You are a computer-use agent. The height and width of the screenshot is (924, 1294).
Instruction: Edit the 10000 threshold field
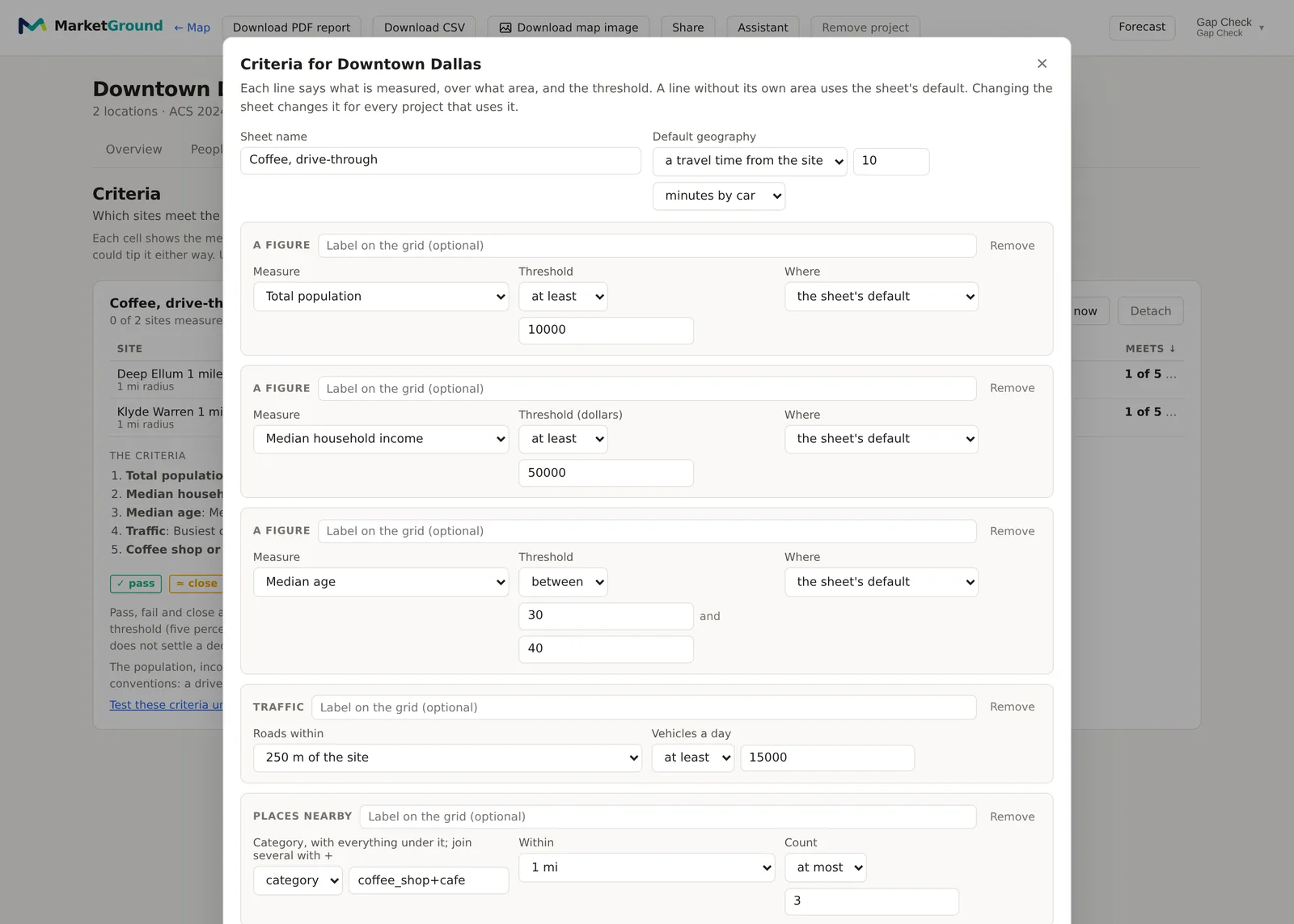click(x=606, y=330)
